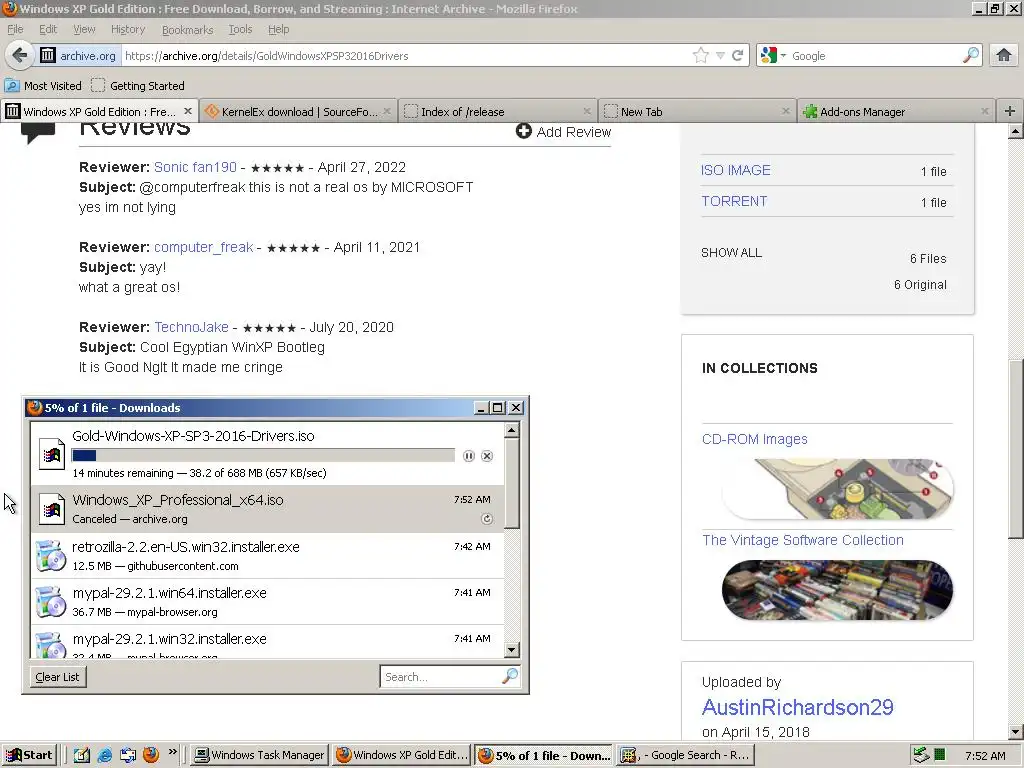Open the Edit menu
The width and height of the screenshot is (1024, 768).
[48, 29]
